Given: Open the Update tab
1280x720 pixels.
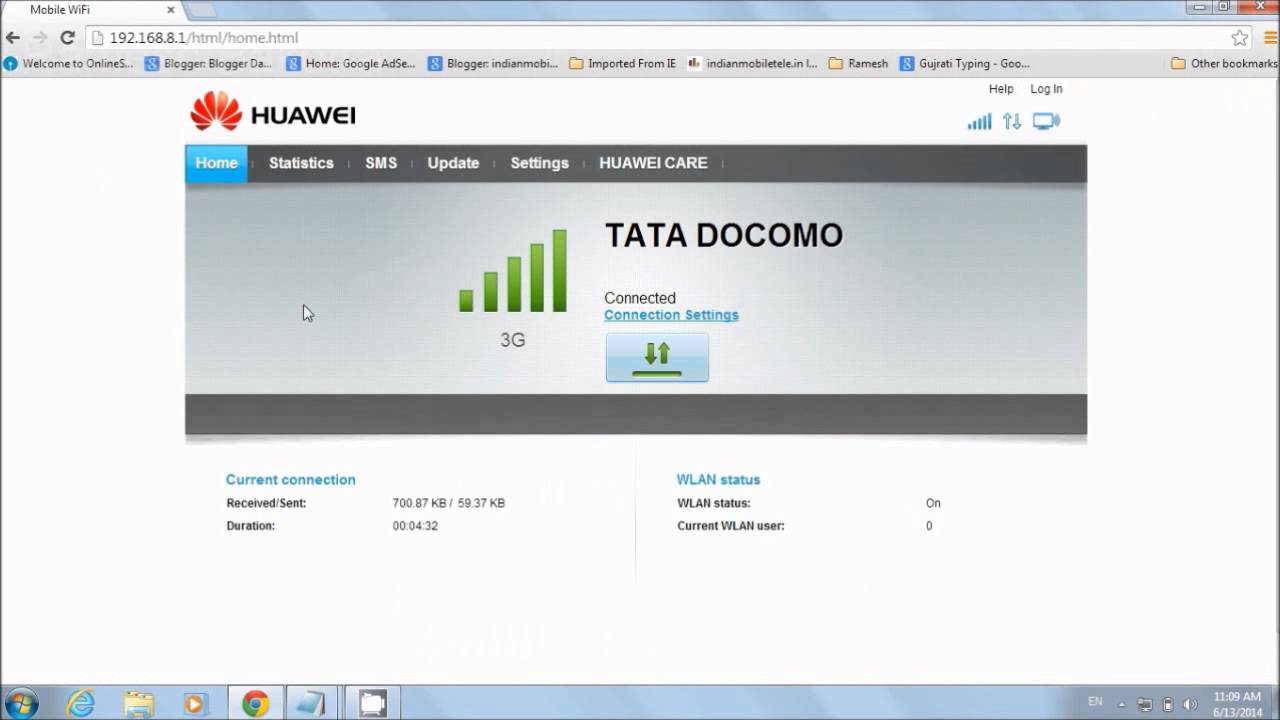Looking at the screenshot, I should click(x=453, y=163).
